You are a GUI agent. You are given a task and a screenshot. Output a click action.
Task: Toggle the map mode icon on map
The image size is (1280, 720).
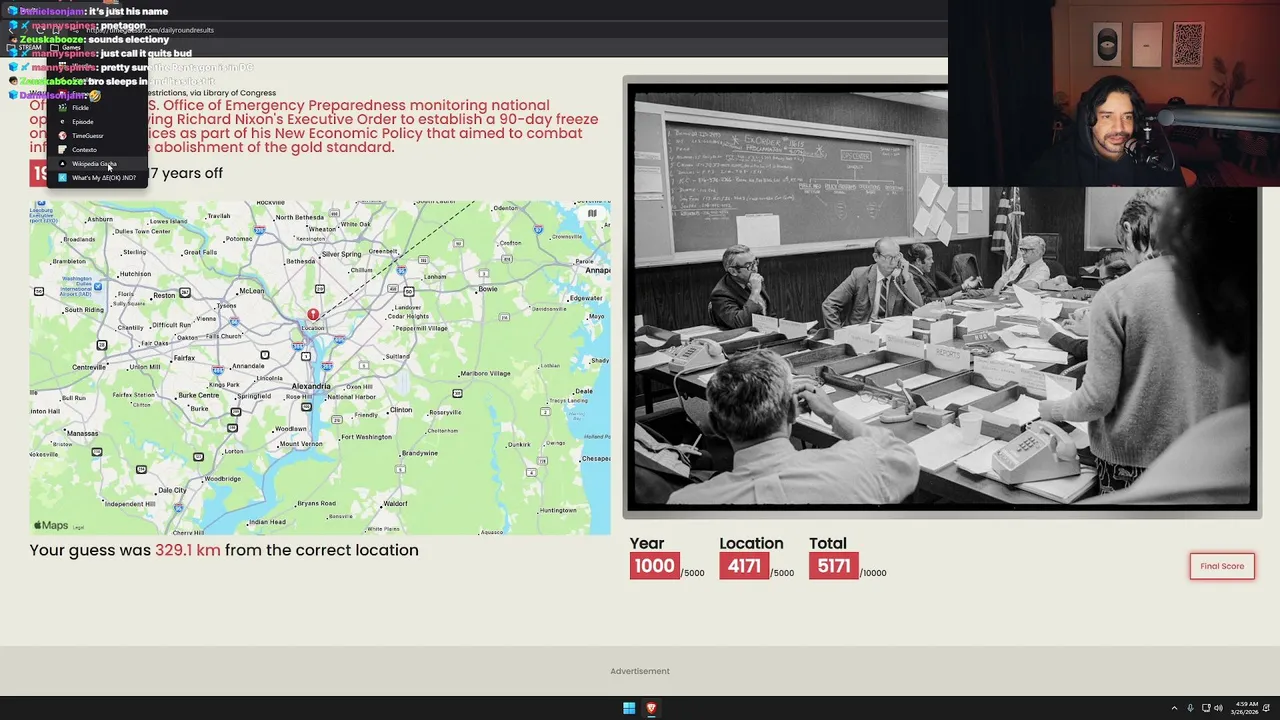(x=592, y=213)
